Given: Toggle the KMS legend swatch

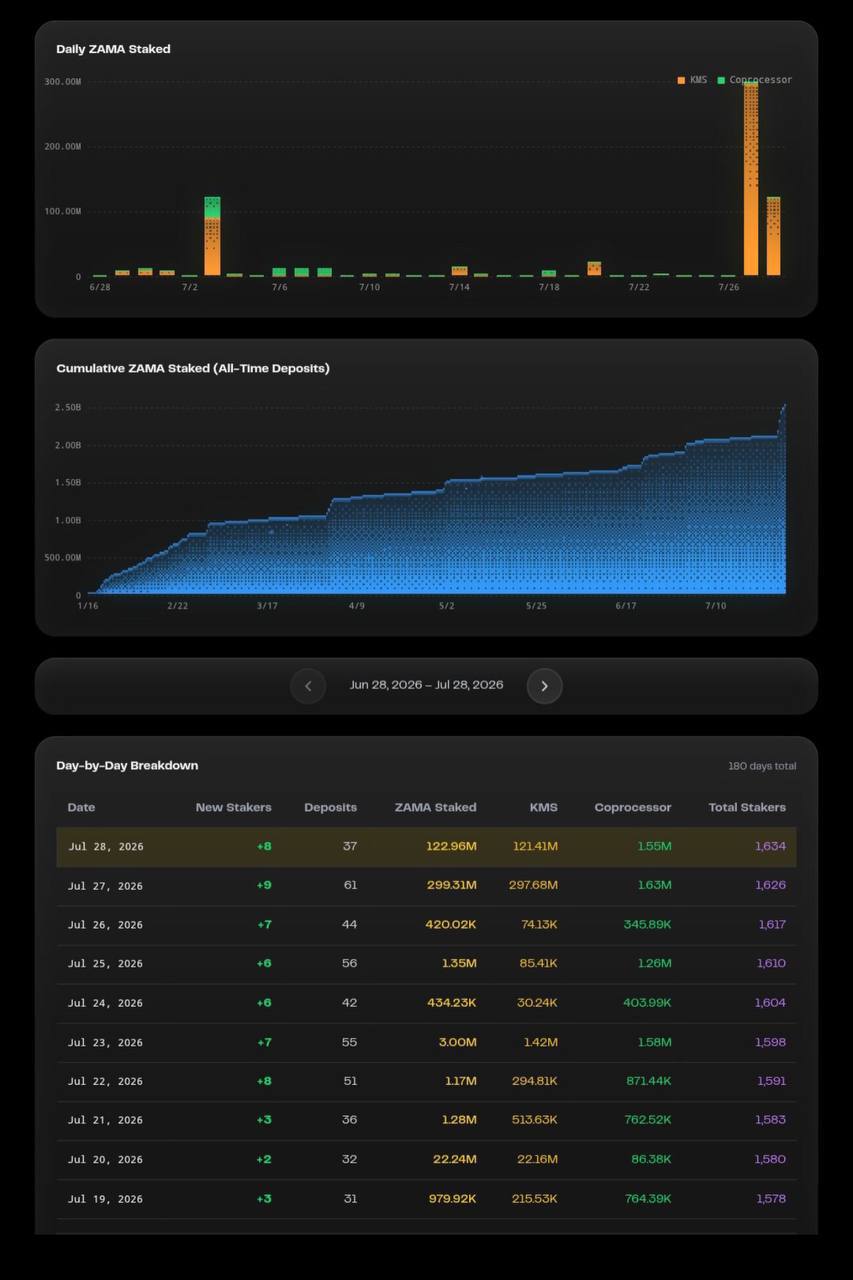Looking at the screenshot, I should tap(681, 80).
